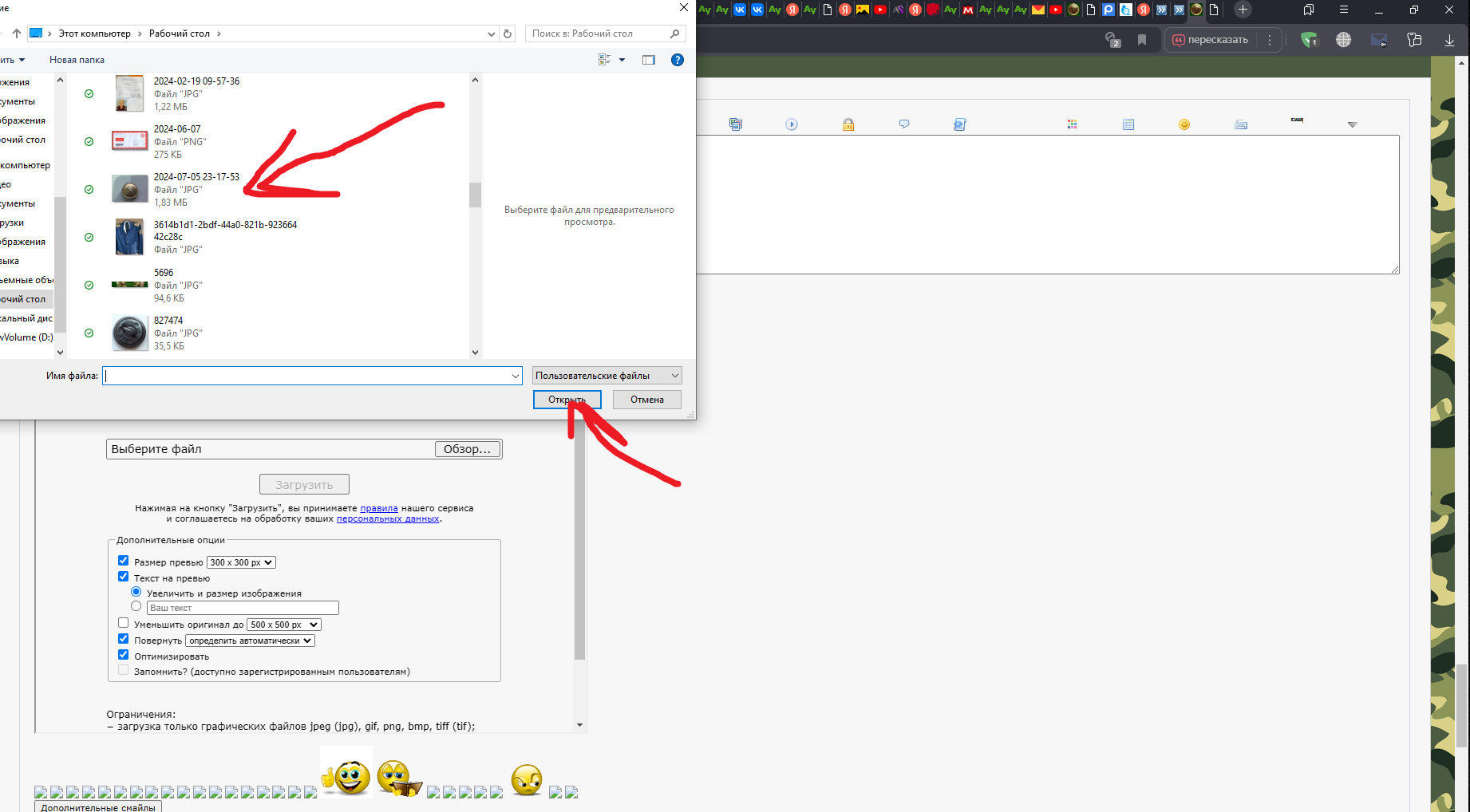Click the Поиск в: Рабочий стол search box
1470x812 pixels.
[x=605, y=34]
